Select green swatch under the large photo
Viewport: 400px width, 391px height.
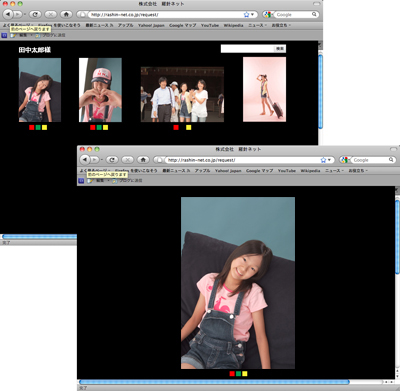tap(238, 374)
